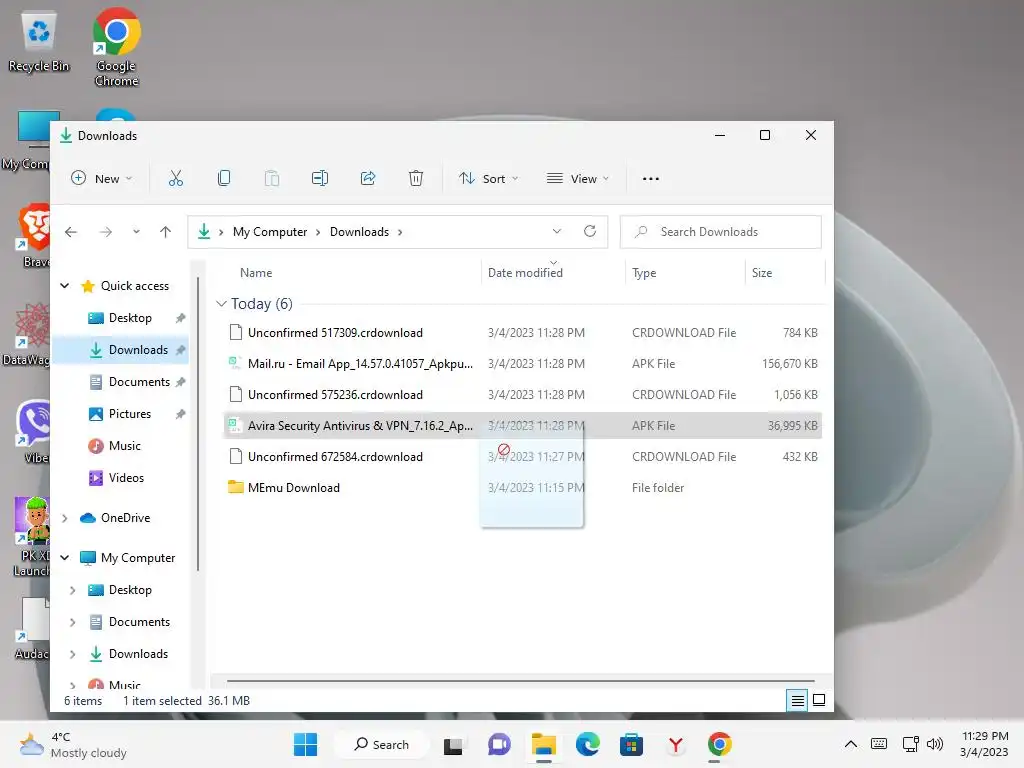
Task: Switch to large thumbnails view icon
Action: (x=819, y=701)
